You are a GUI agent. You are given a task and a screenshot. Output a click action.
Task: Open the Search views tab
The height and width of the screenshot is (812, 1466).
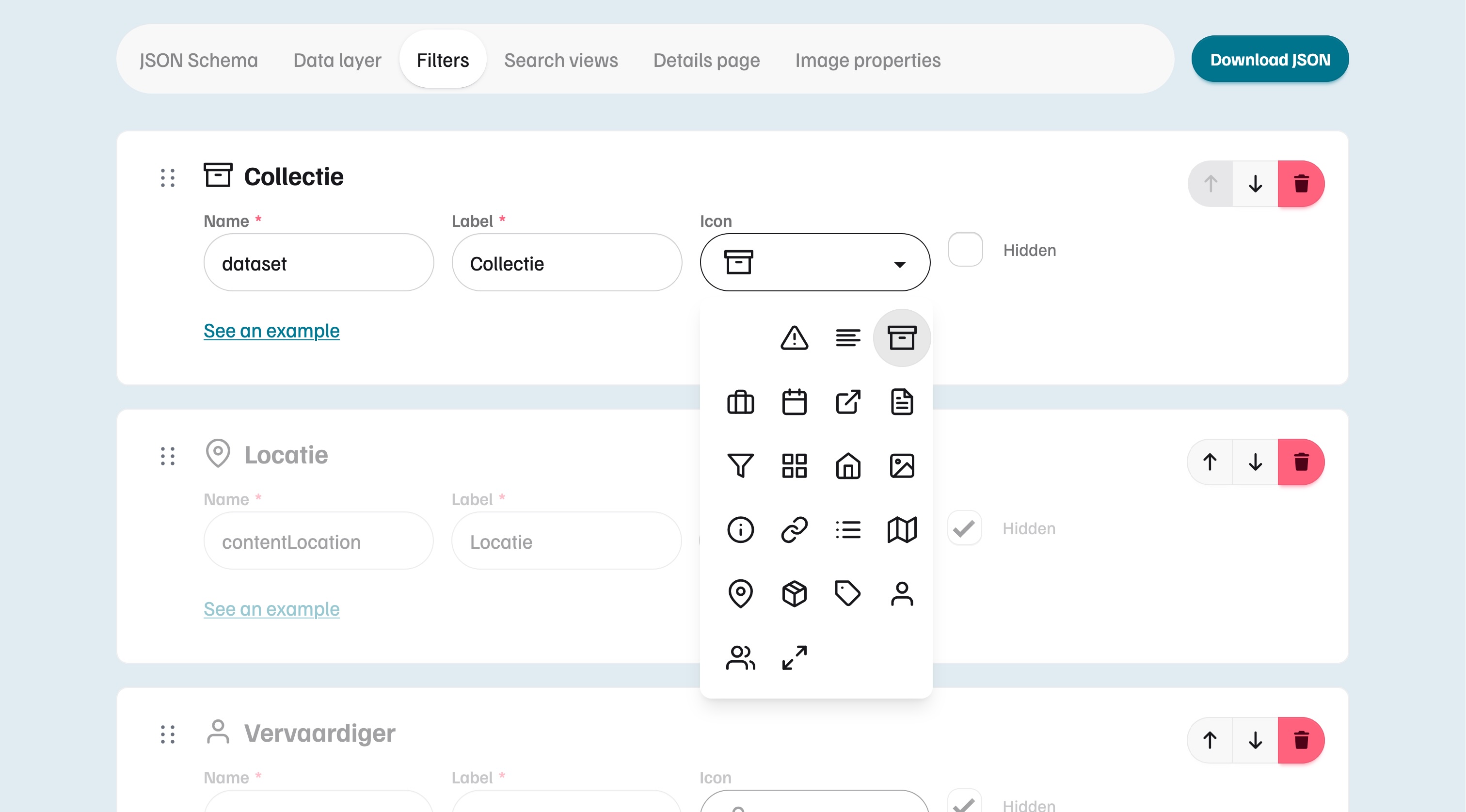click(x=560, y=60)
